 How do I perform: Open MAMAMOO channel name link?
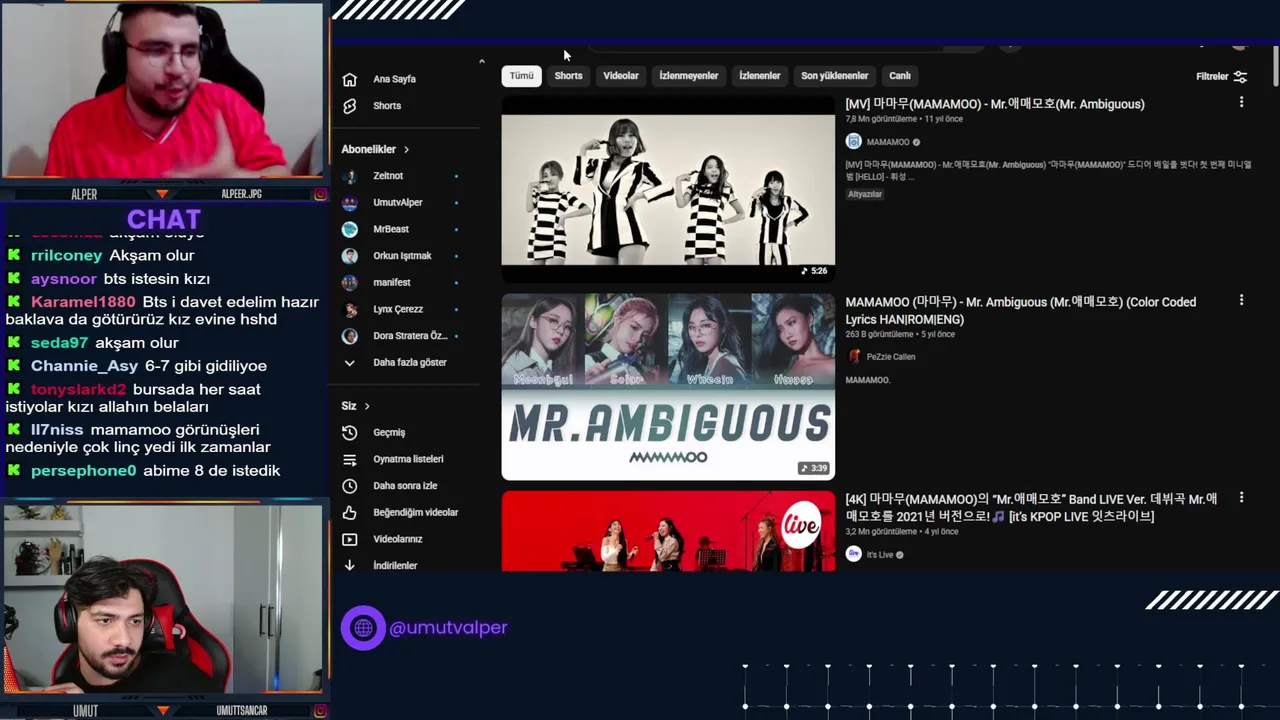[888, 142]
